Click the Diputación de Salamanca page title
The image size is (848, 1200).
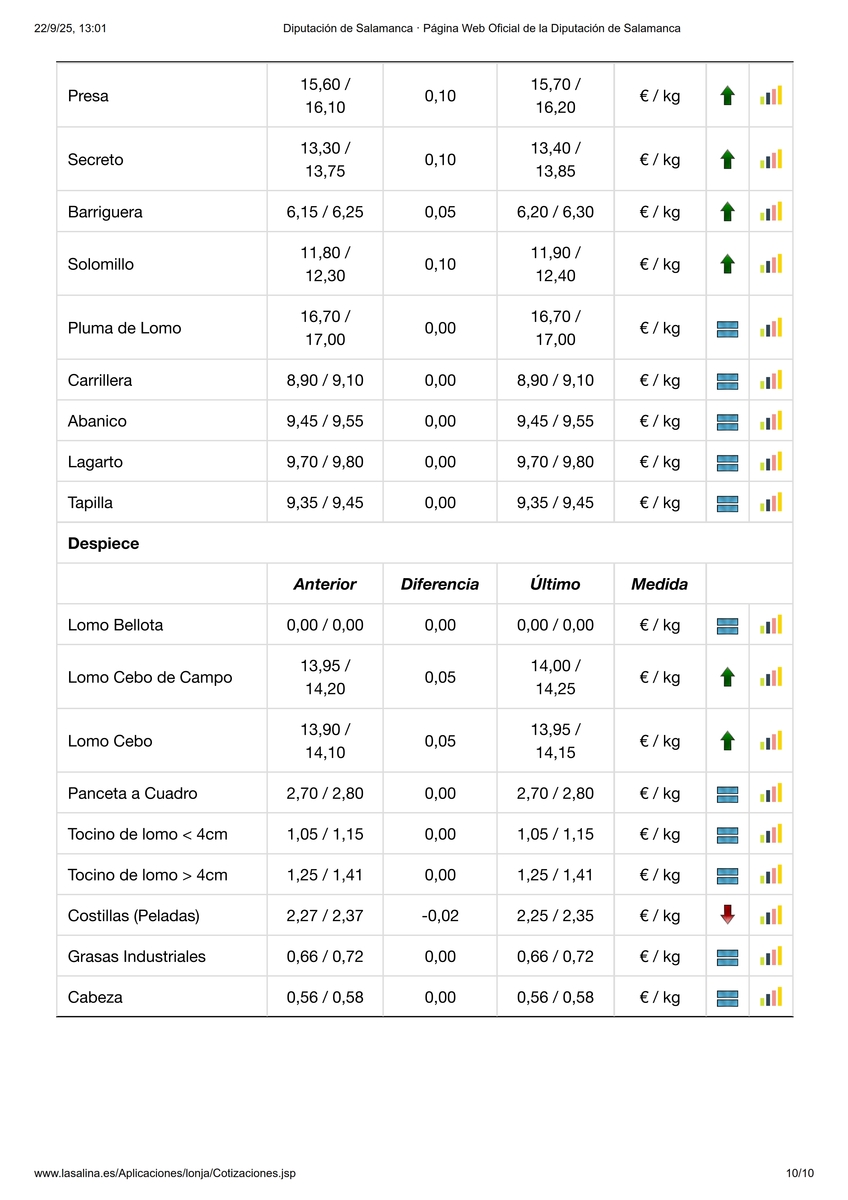pos(482,28)
